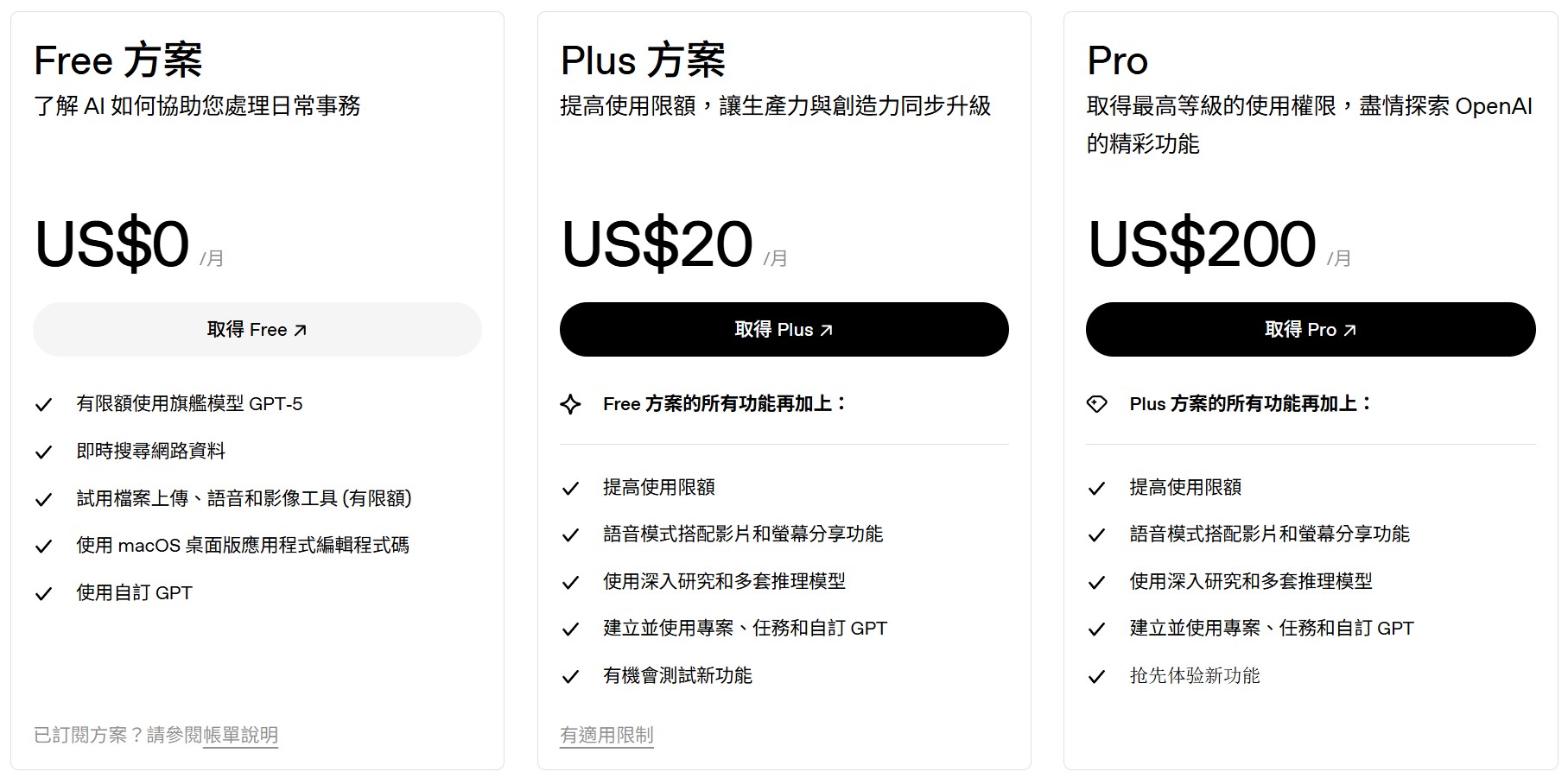The width and height of the screenshot is (1568, 778).
Task: Select the 取得 Free button
Action: [x=256, y=329]
